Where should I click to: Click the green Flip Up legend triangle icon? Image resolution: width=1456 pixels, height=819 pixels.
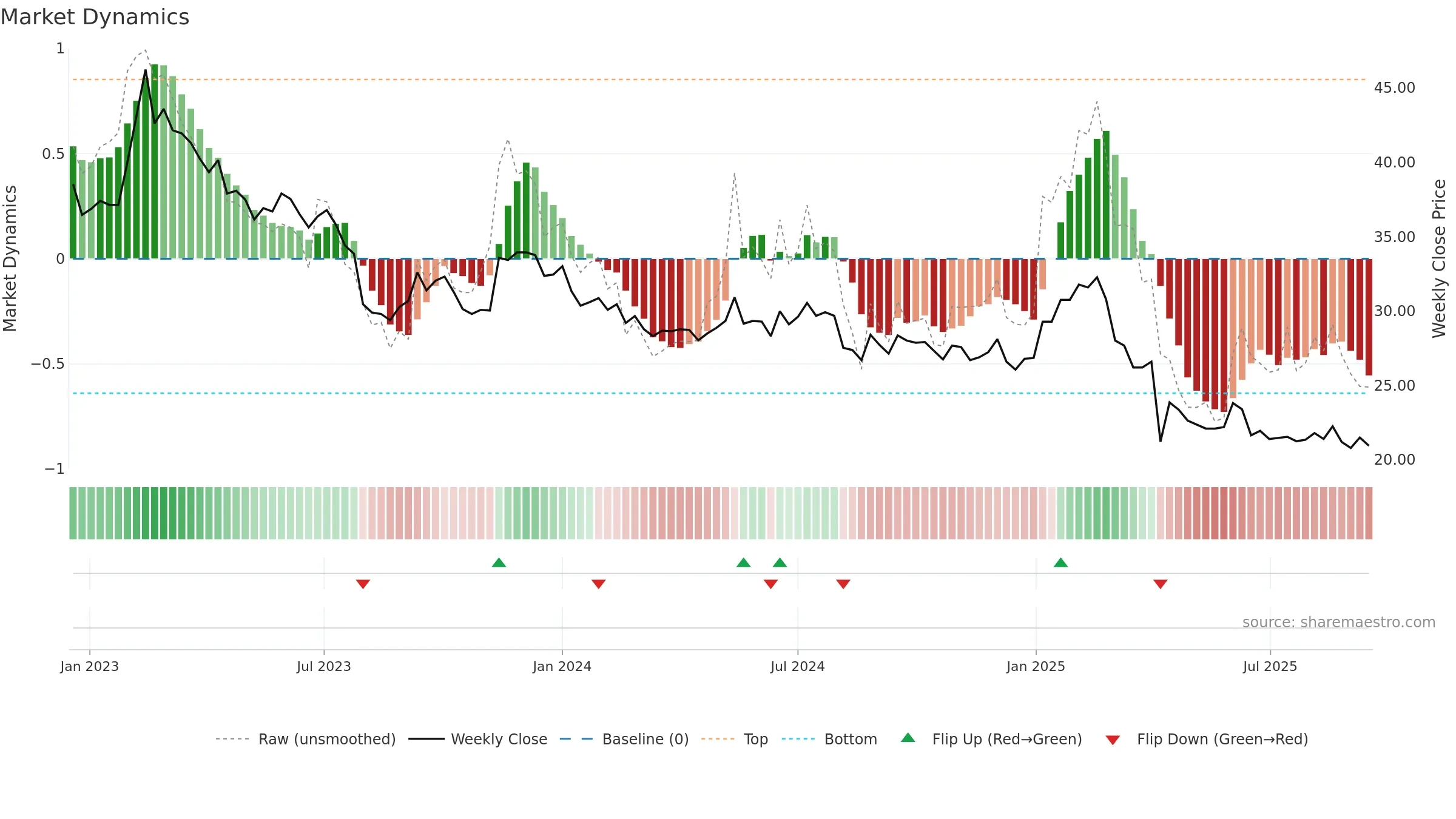coord(908,738)
